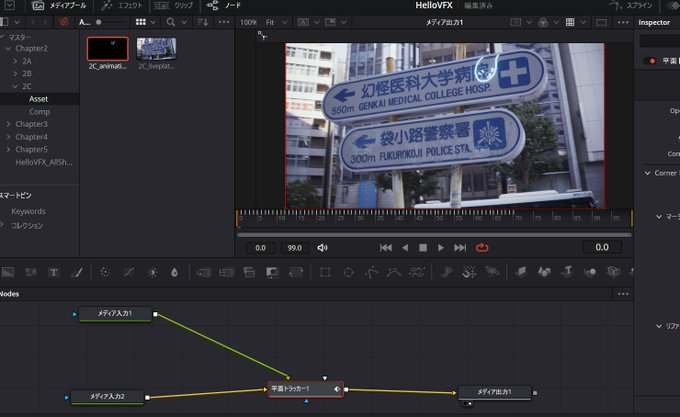Image resolution: width=680 pixels, height=417 pixels.
Task: Add an Image Plane 3D node
Action: click(521, 272)
